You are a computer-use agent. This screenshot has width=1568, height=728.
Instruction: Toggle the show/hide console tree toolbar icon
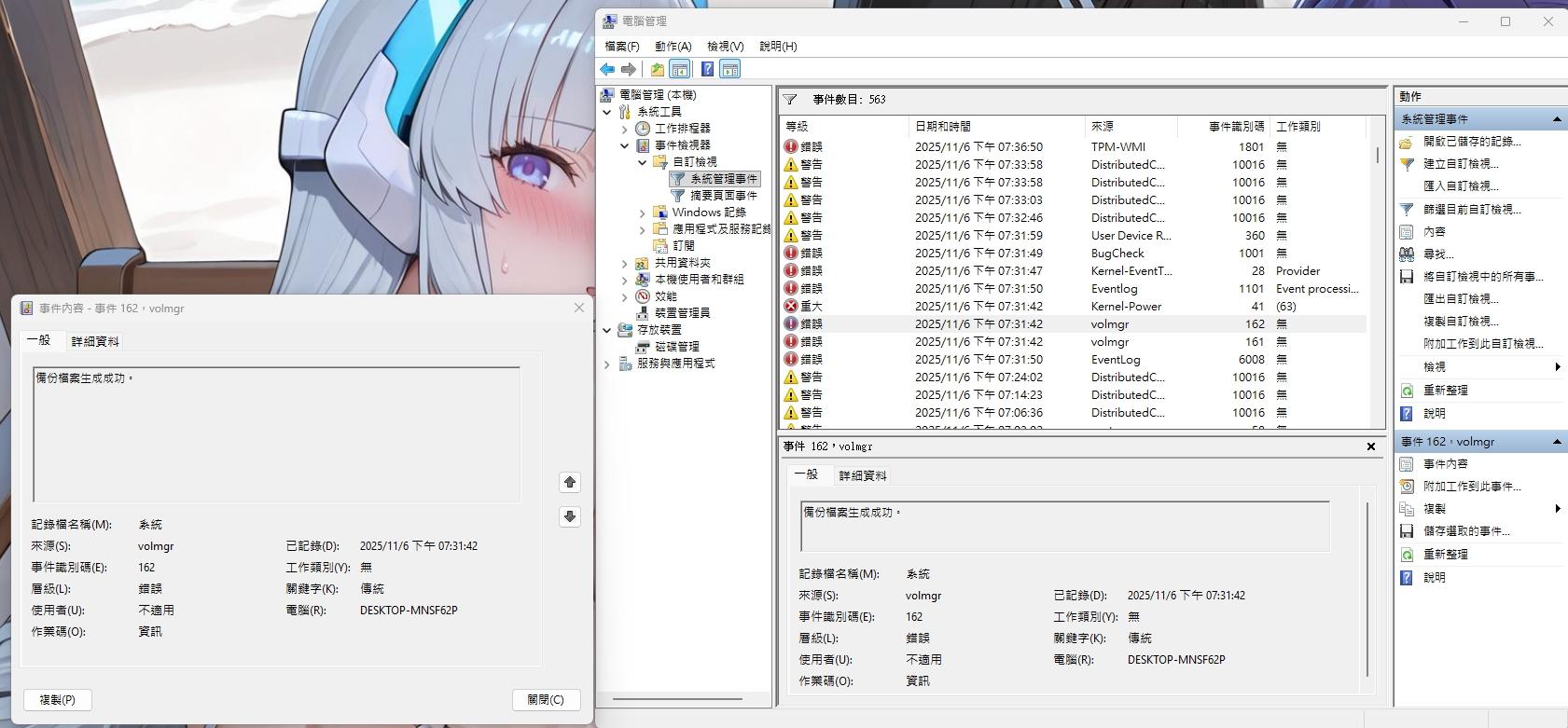coord(680,69)
